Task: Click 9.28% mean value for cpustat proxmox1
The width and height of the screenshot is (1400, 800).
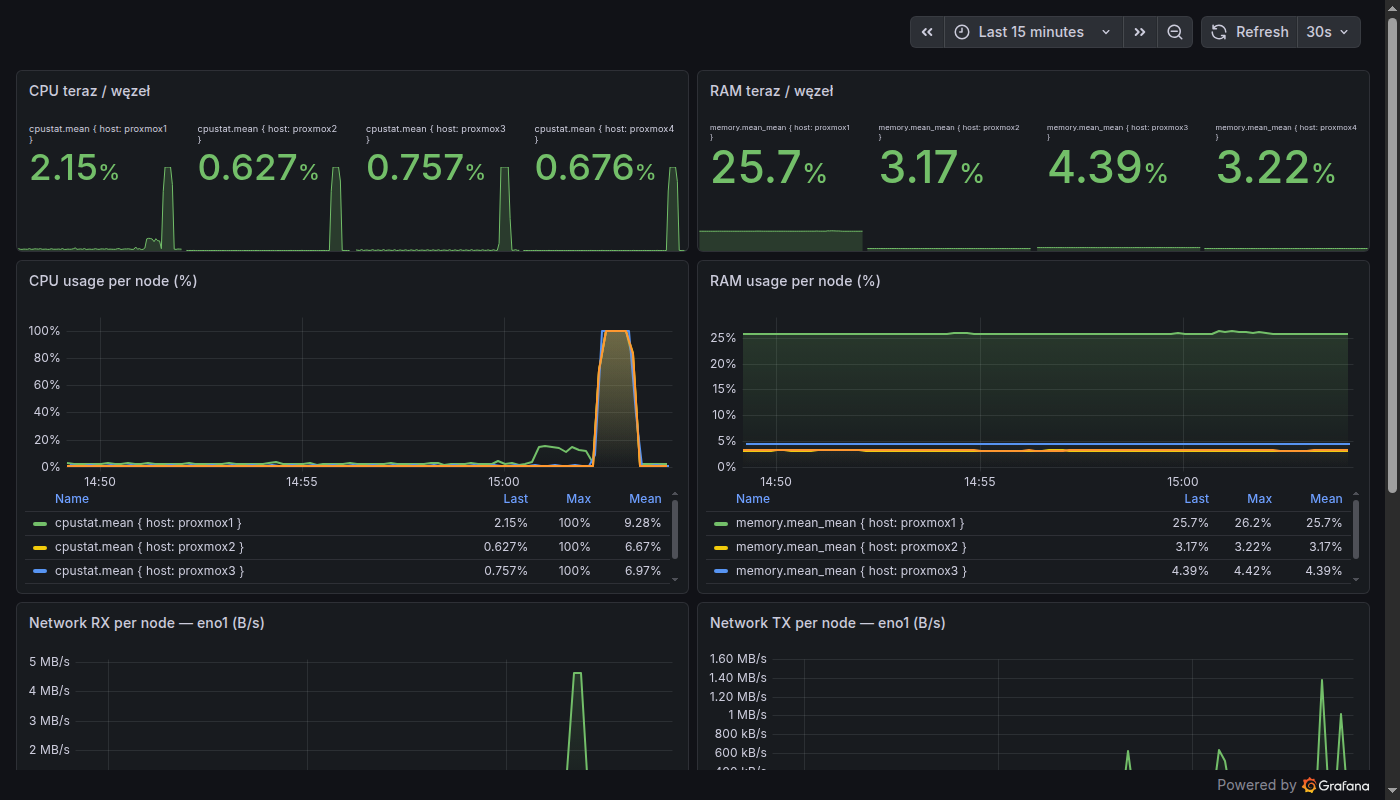Action: tap(642, 523)
